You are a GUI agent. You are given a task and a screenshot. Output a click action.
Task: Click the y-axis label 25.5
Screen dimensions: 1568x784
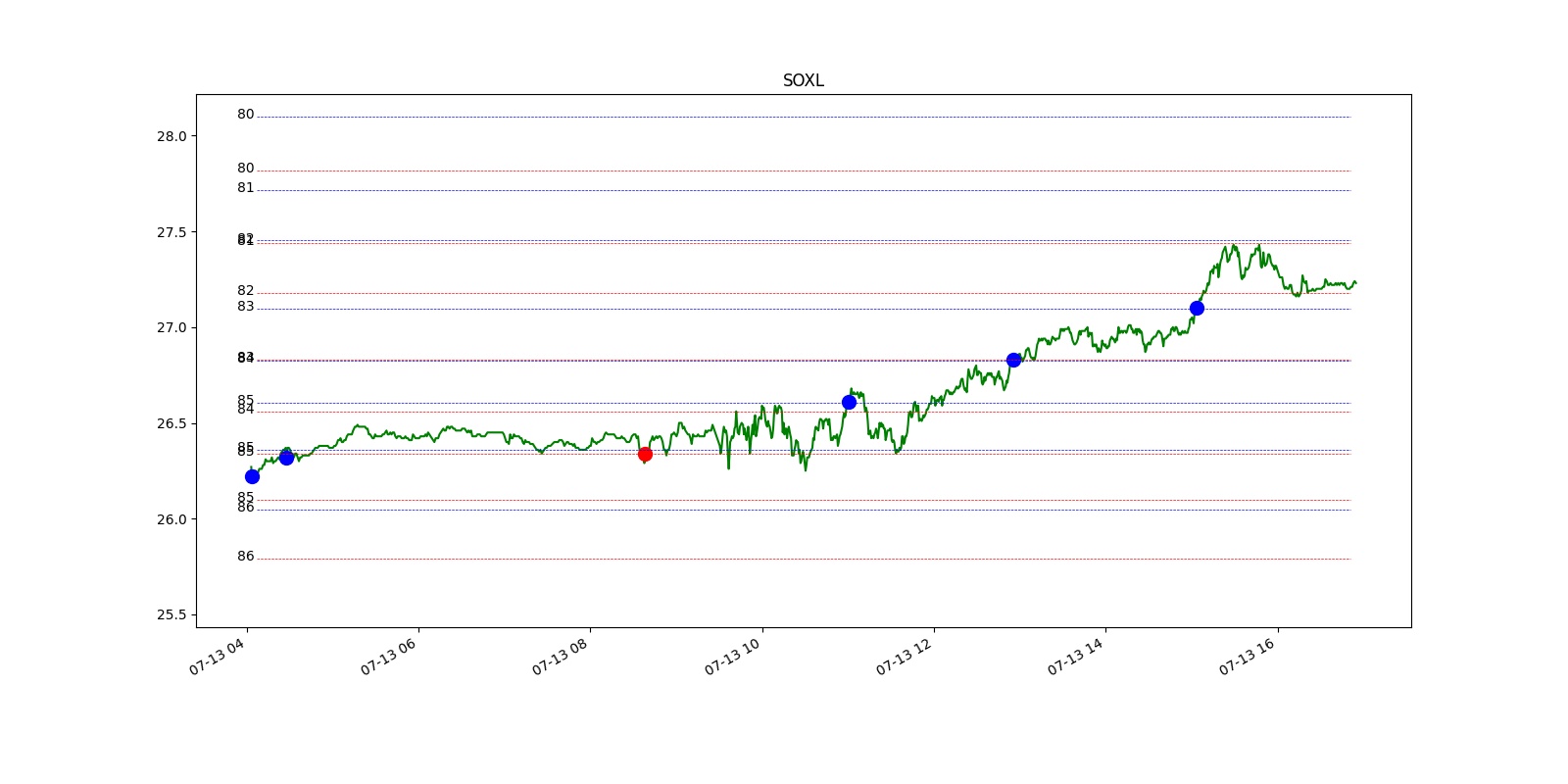pos(171,614)
